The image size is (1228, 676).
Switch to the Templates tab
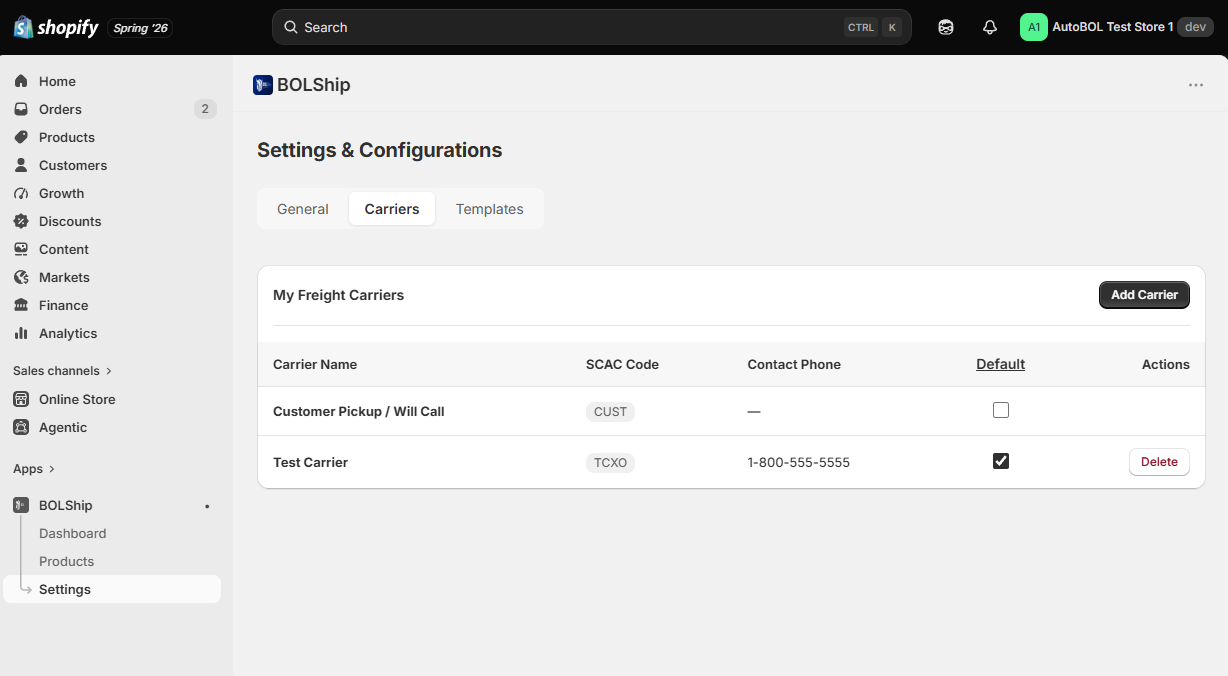pos(490,209)
